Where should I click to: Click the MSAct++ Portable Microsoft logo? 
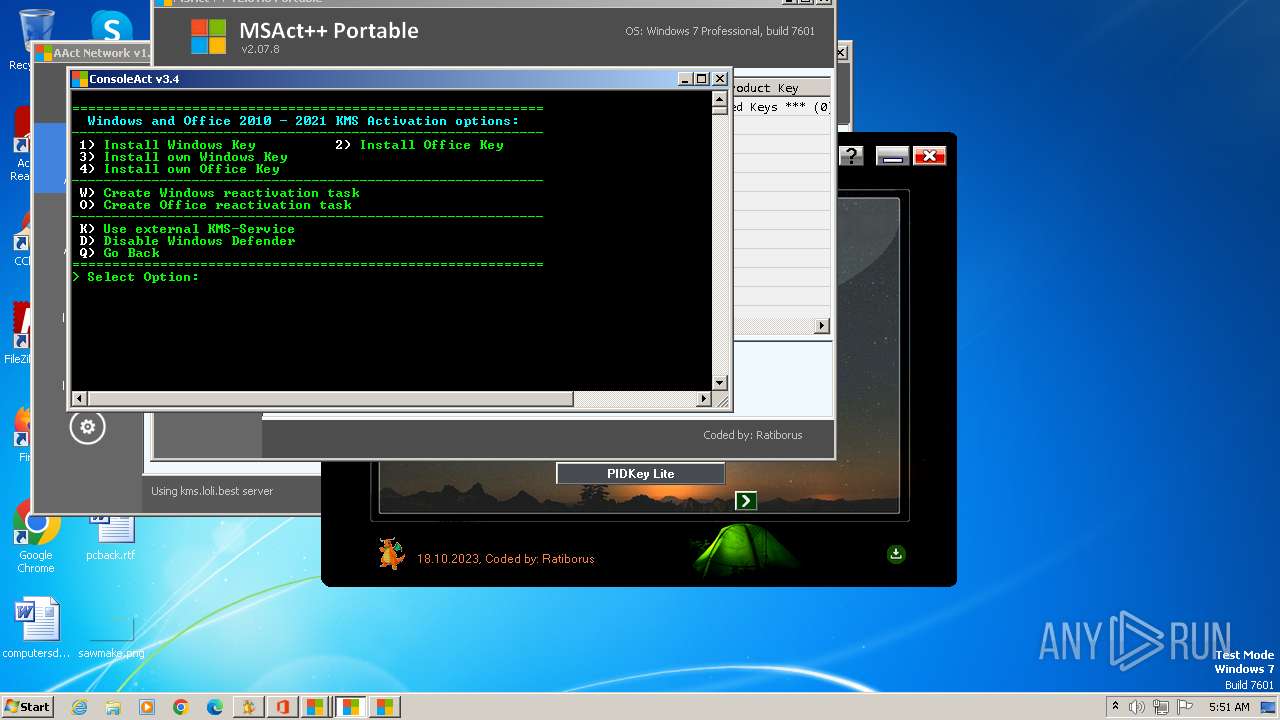[x=209, y=37]
